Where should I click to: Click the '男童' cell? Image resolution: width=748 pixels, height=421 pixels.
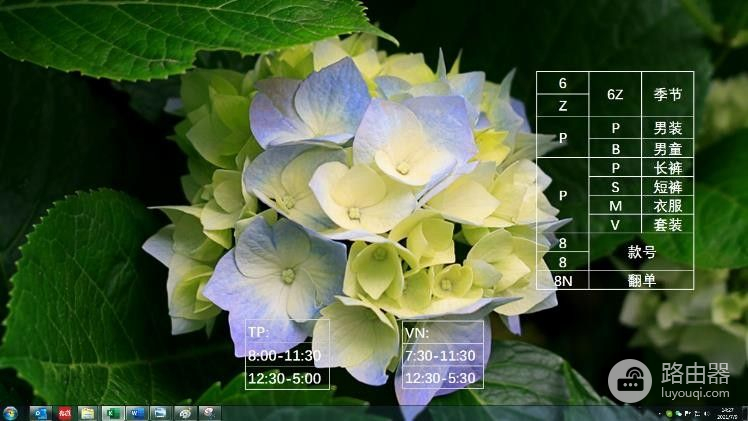pos(667,149)
